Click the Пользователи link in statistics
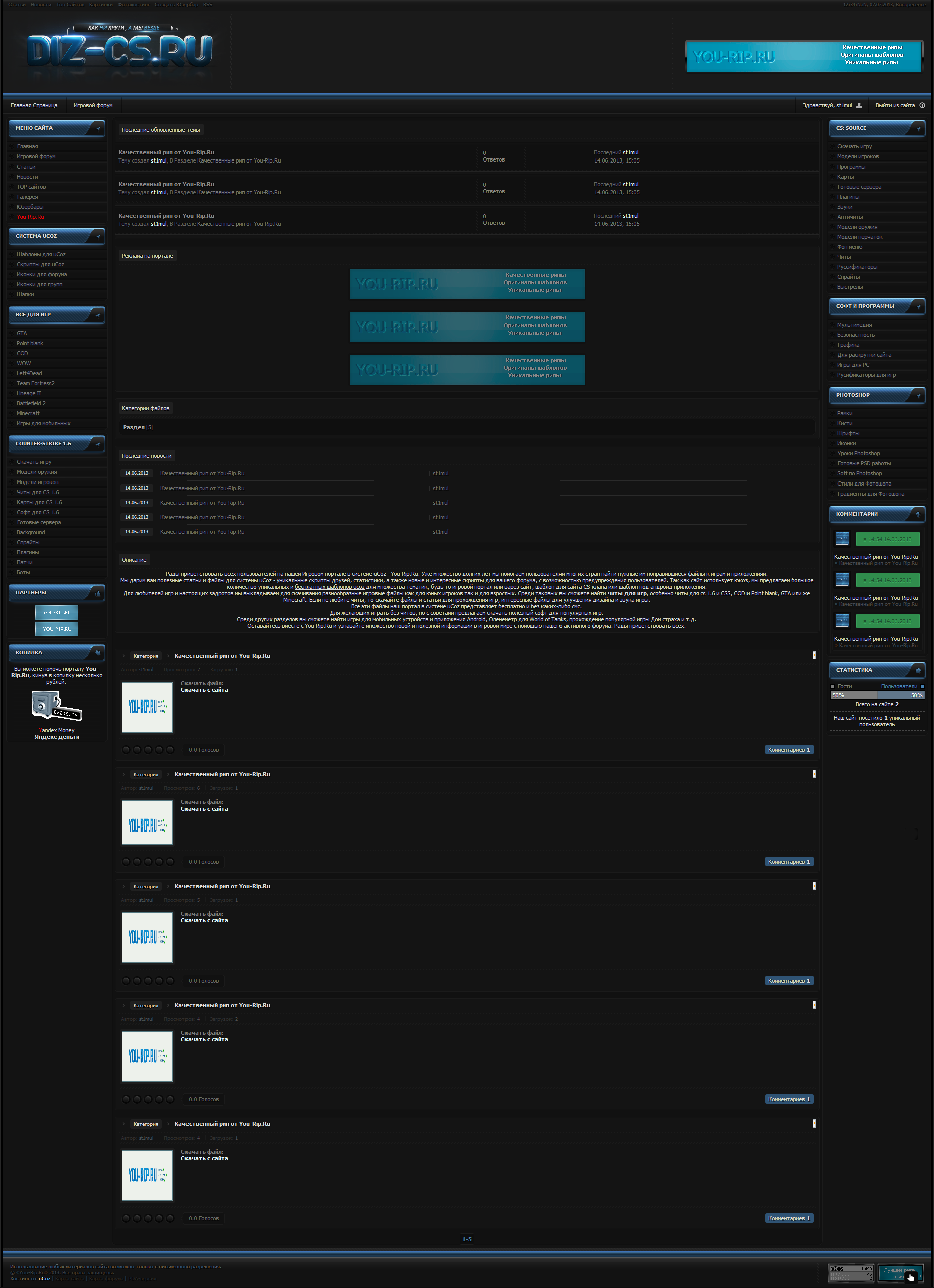 [899, 687]
